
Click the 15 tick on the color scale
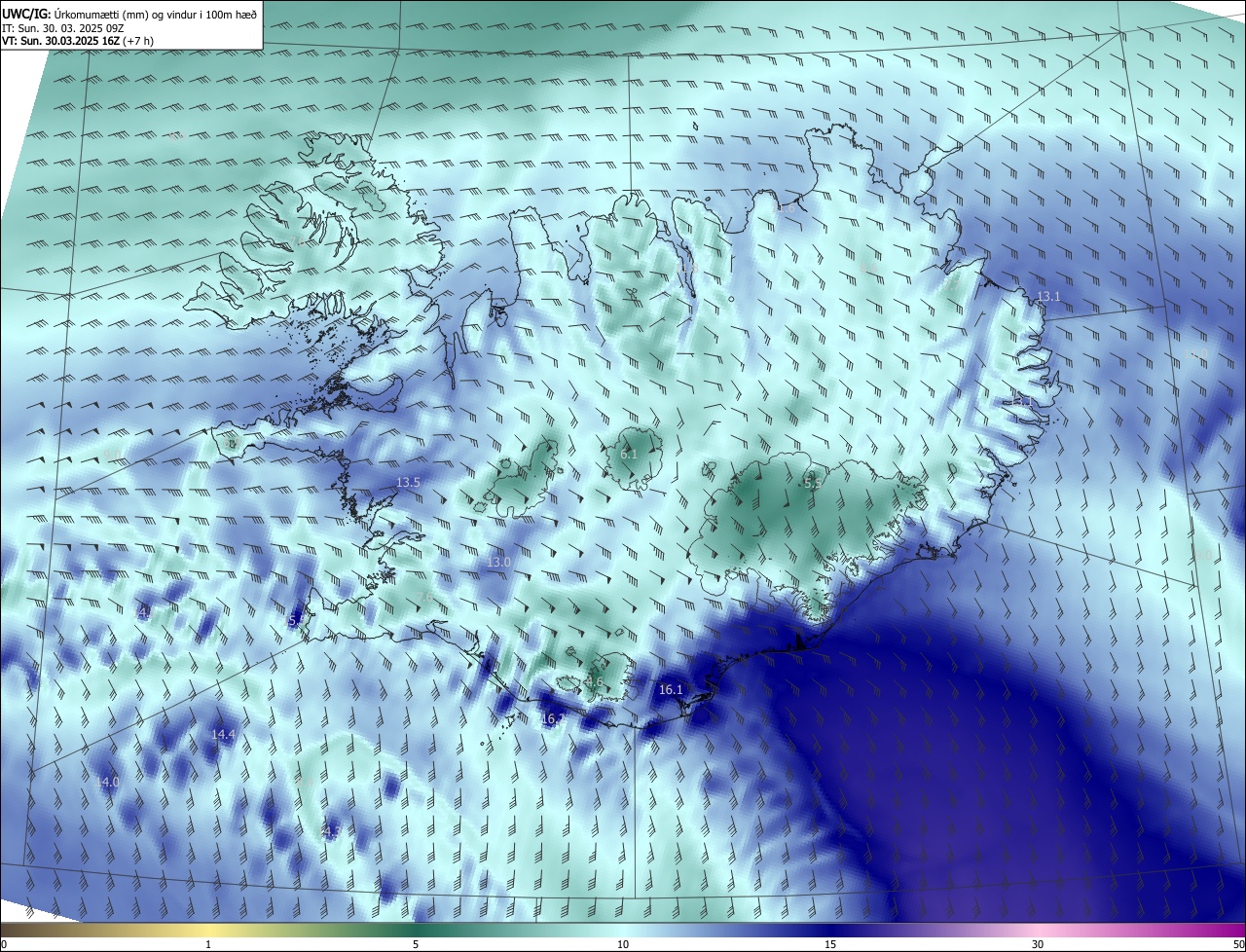pos(830,944)
